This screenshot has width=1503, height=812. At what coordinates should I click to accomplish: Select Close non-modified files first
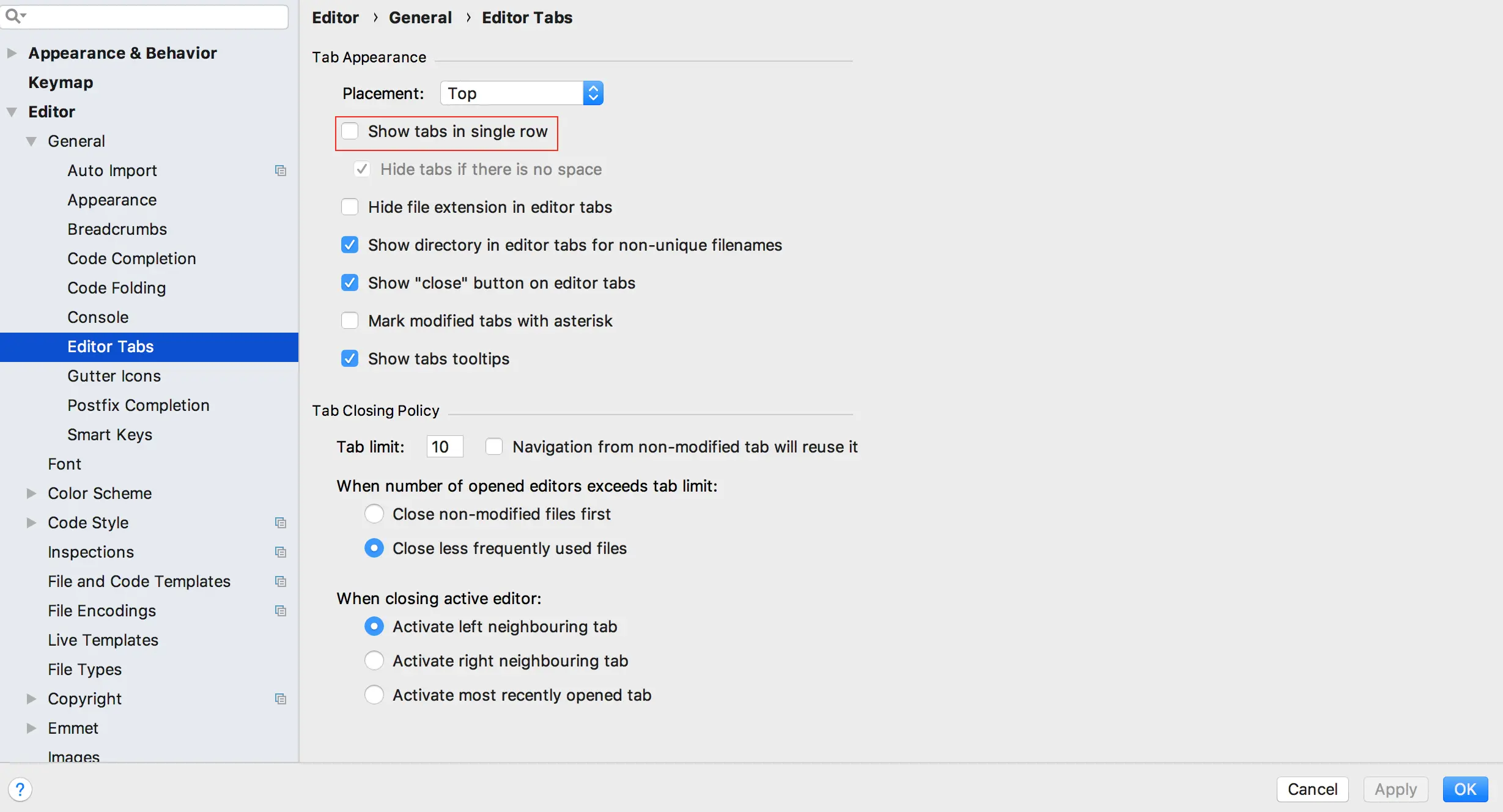click(374, 514)
